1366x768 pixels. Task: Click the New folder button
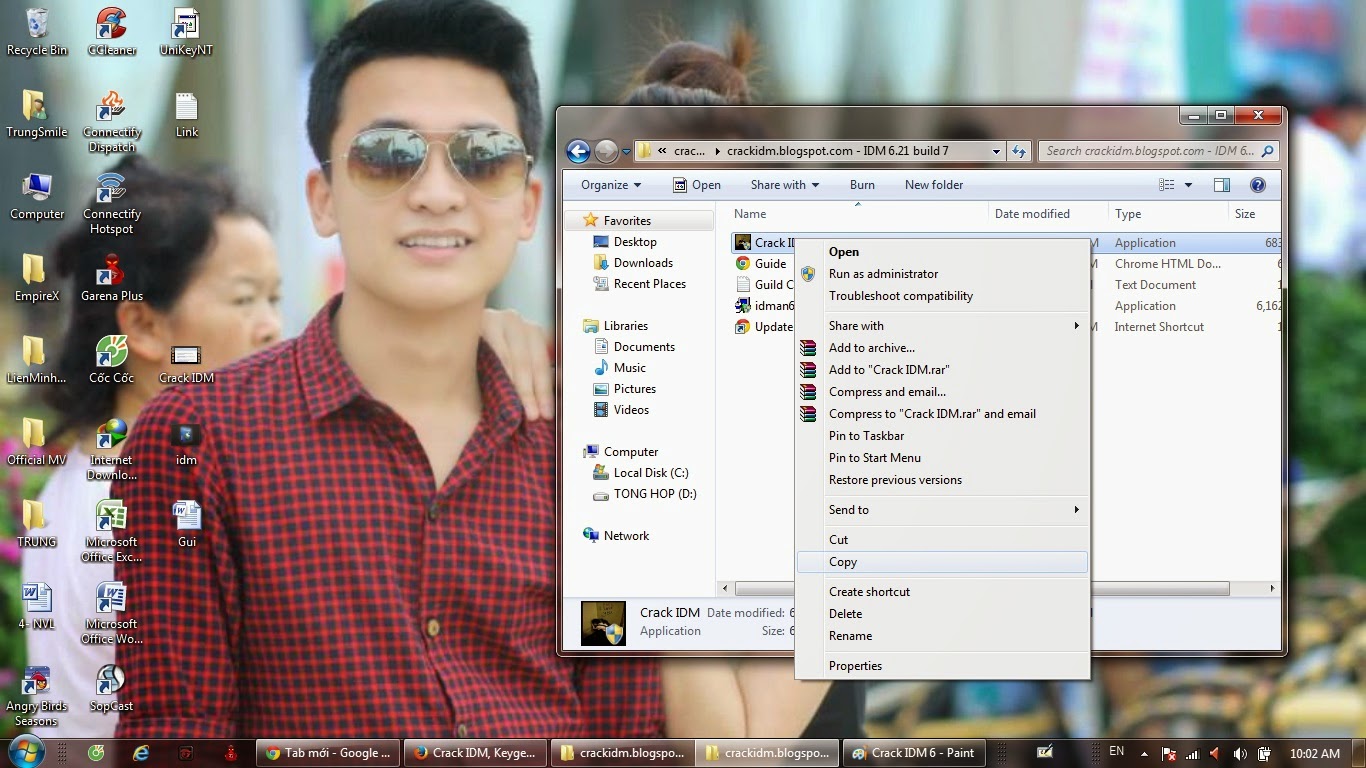(x=933, y=185)
